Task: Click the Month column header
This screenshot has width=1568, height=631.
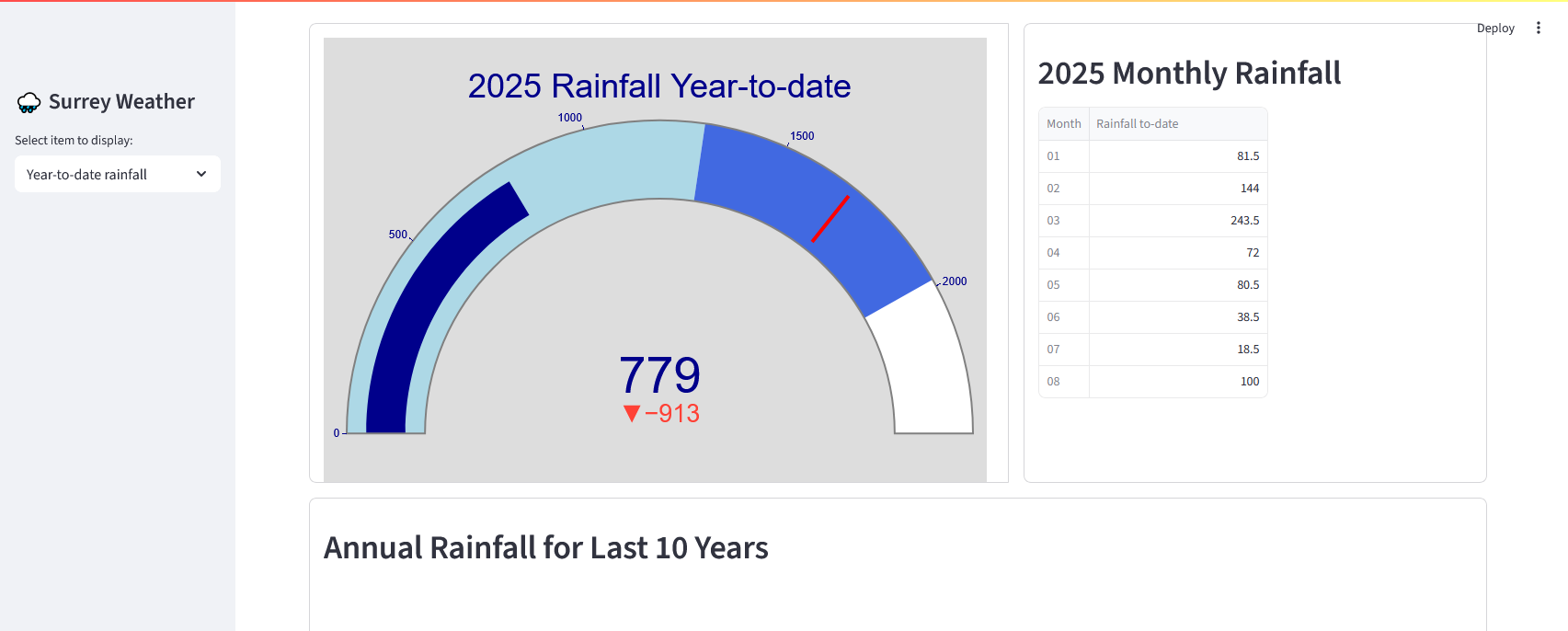Action: tap(1063, 123)
